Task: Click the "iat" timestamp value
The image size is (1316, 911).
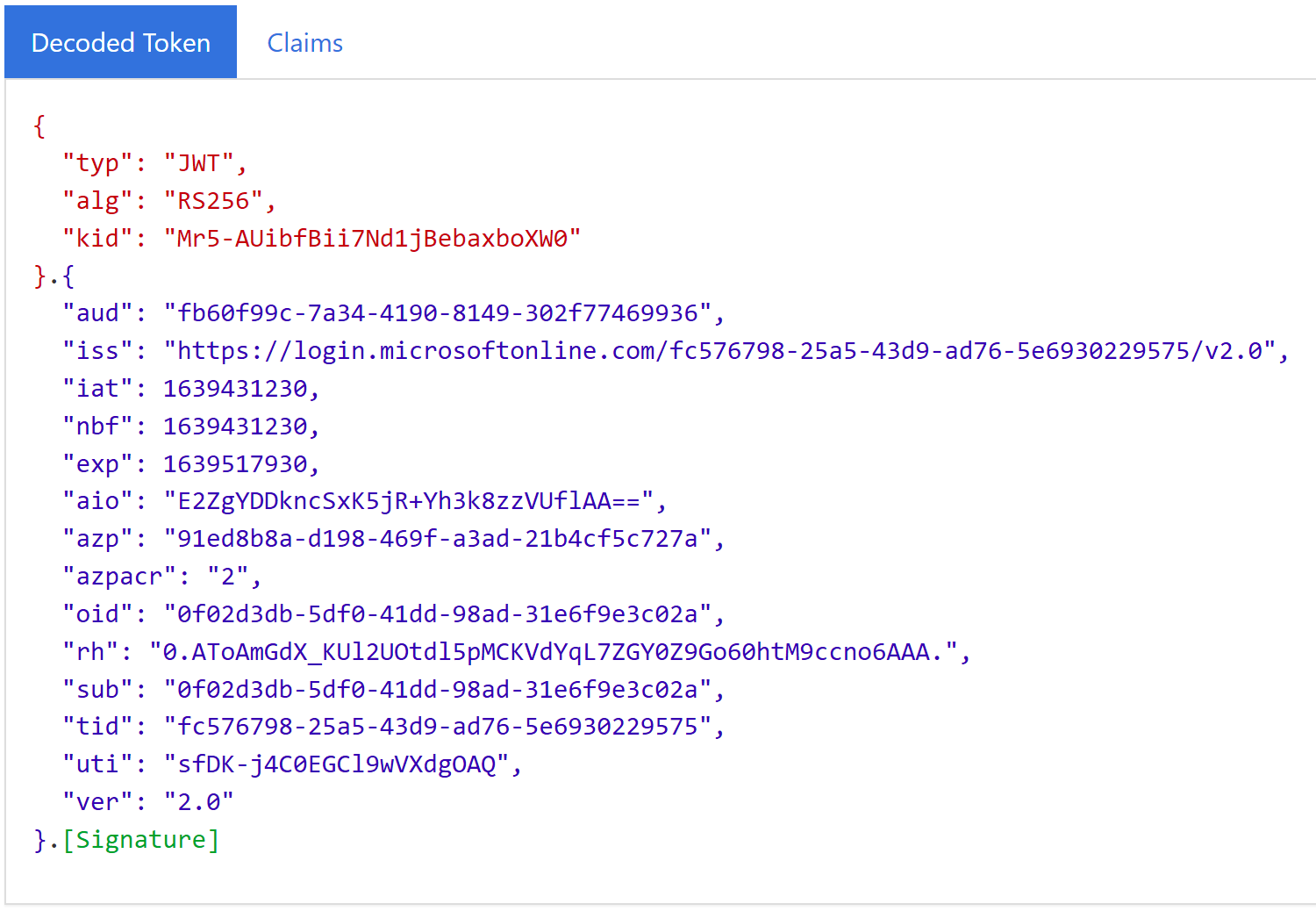Action: (x=234, y=389)
